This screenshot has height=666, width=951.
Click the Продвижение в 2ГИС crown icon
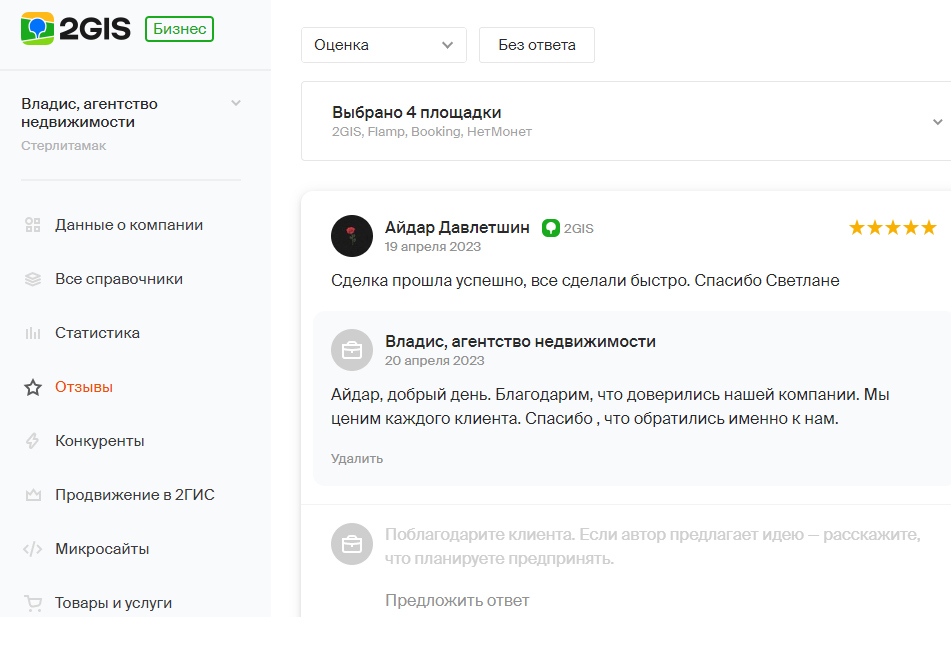33,495
